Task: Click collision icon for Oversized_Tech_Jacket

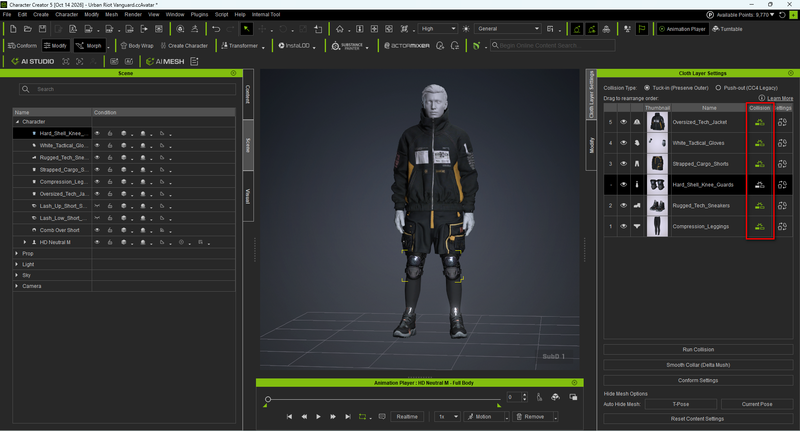Action: click(760, 122)
